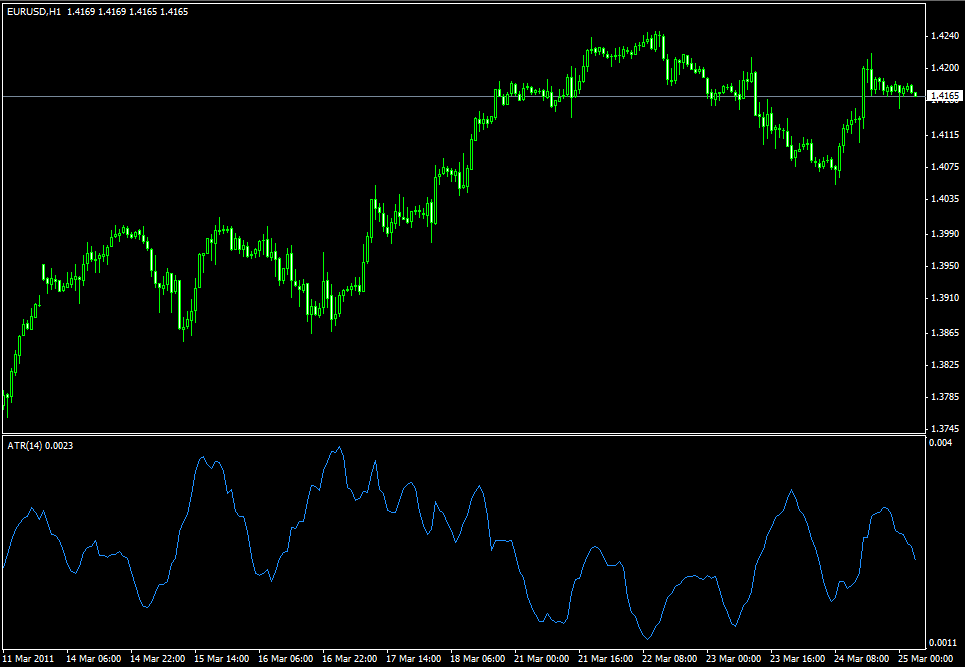965x667 pixels.
Task: Click the 1.3865 price axis value
Action: pos(945,333)
